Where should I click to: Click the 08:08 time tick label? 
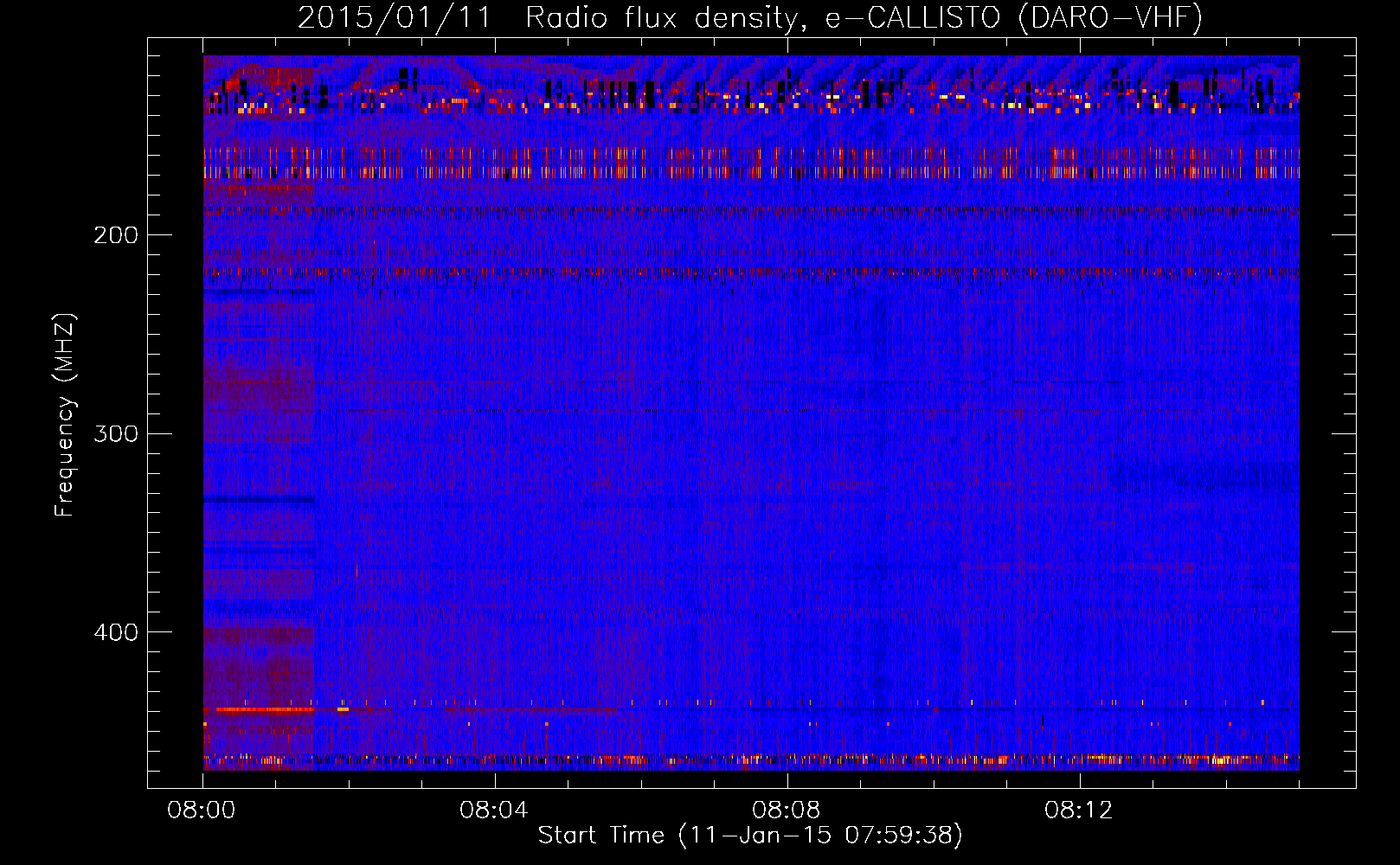786,811
